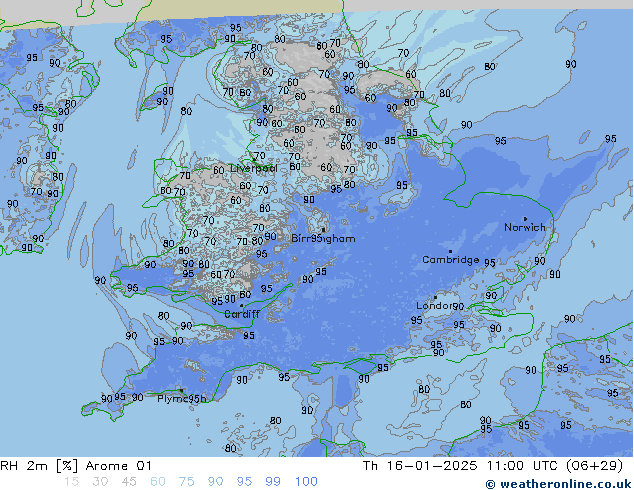The width and height of the screenshot is (634, 490).
Task: Click the run offset '(06+29)'
Action: [x=594, y=466]
